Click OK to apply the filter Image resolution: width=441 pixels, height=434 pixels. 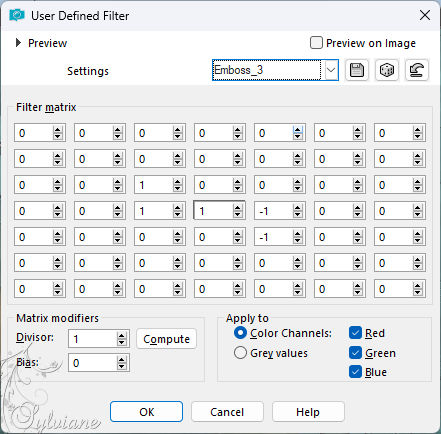[x=146, y=412]
